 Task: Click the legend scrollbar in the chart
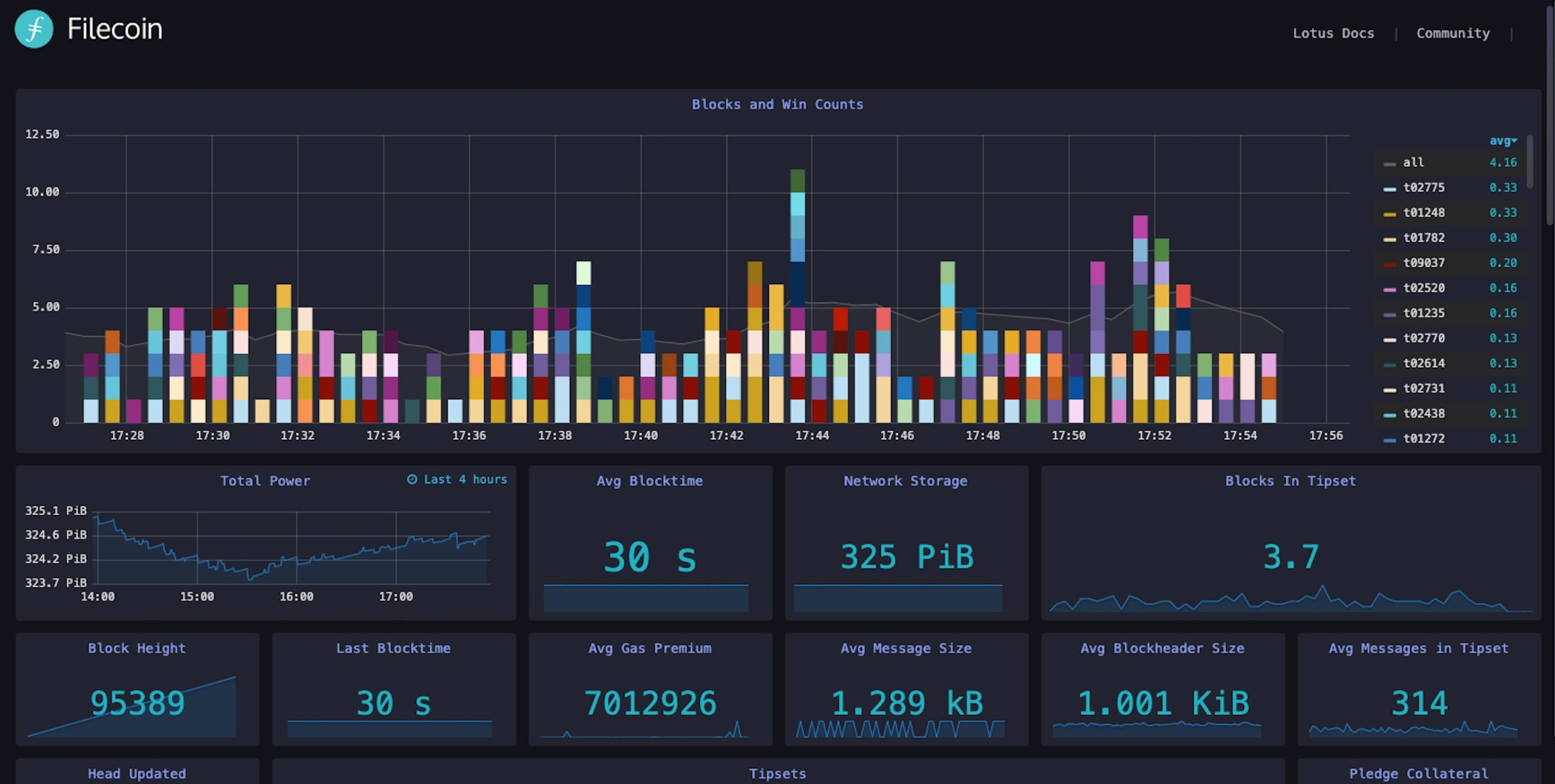1529,161
